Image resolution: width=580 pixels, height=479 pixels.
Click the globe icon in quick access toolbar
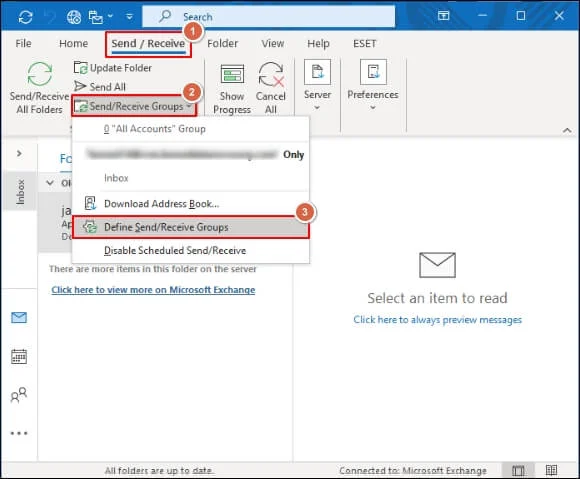74,17
